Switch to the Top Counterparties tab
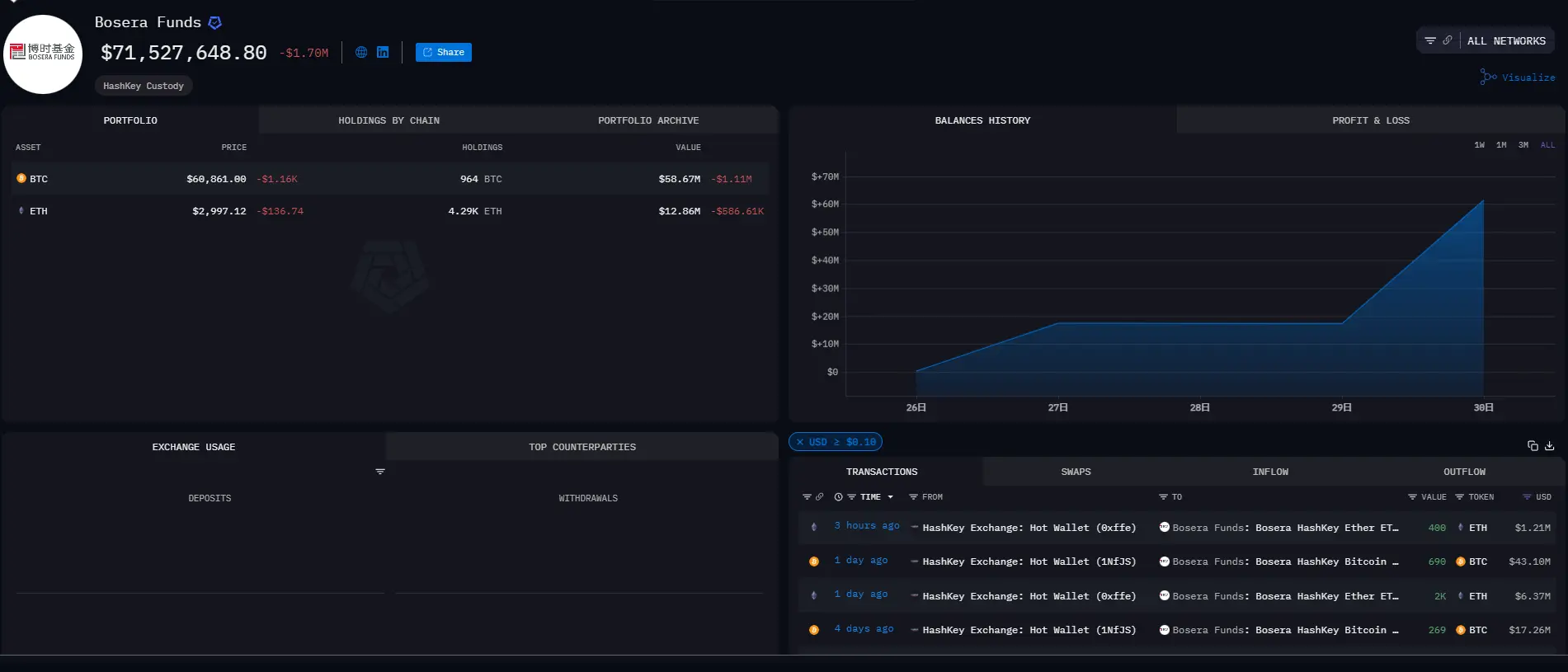This screenshot has width=1568, height=672. pyautogui.click(x=582, y=447)
